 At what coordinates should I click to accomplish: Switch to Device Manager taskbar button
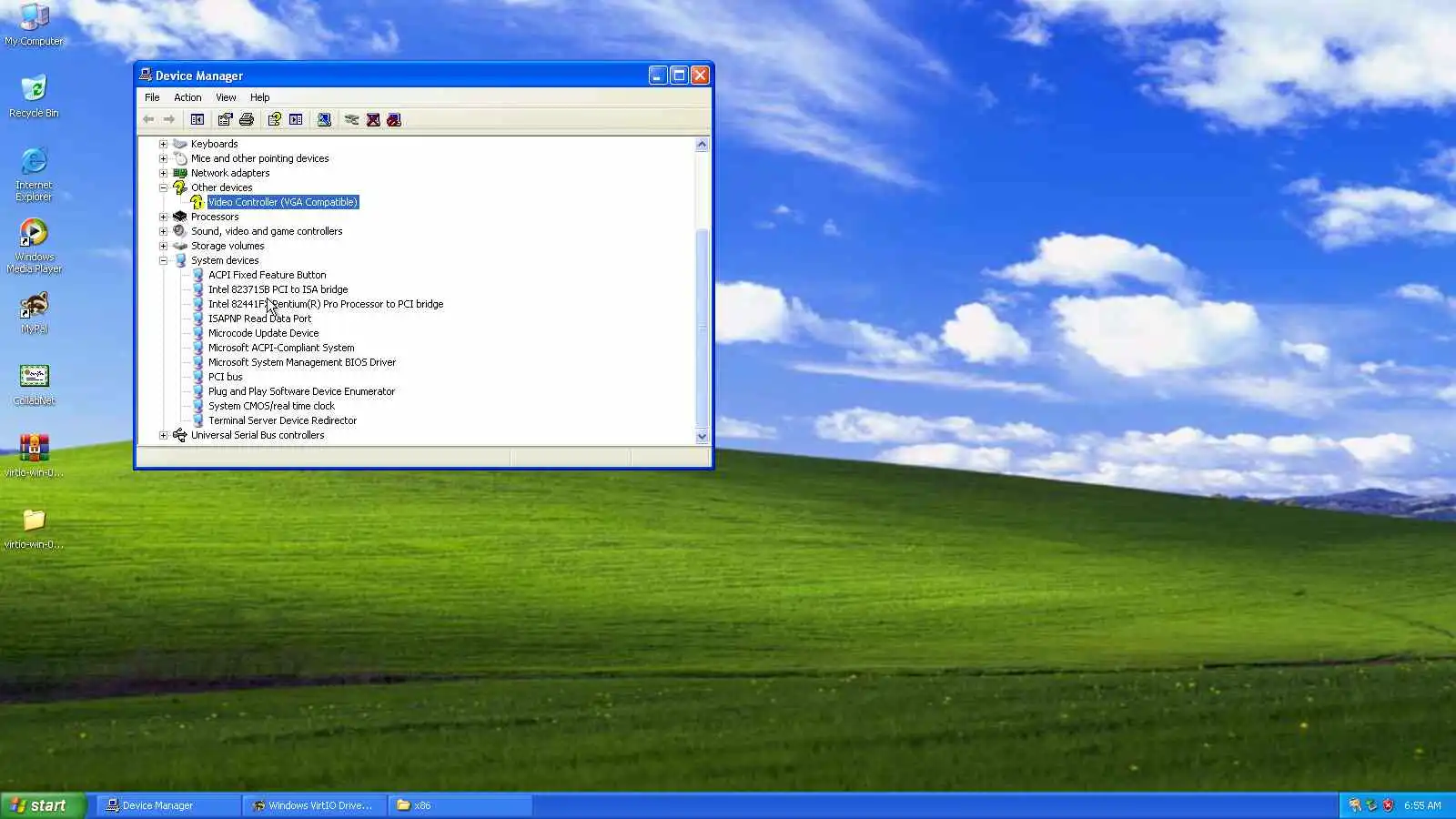168,805
